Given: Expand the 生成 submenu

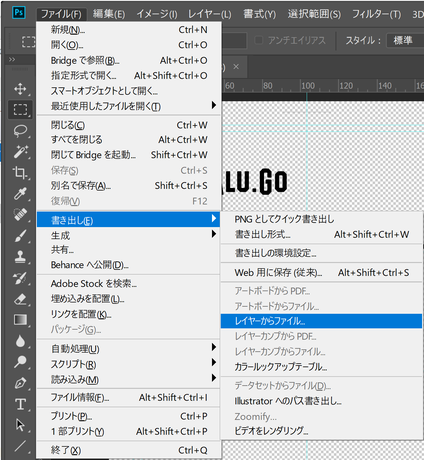Looking at the screenshot, I should click(128, 235).
